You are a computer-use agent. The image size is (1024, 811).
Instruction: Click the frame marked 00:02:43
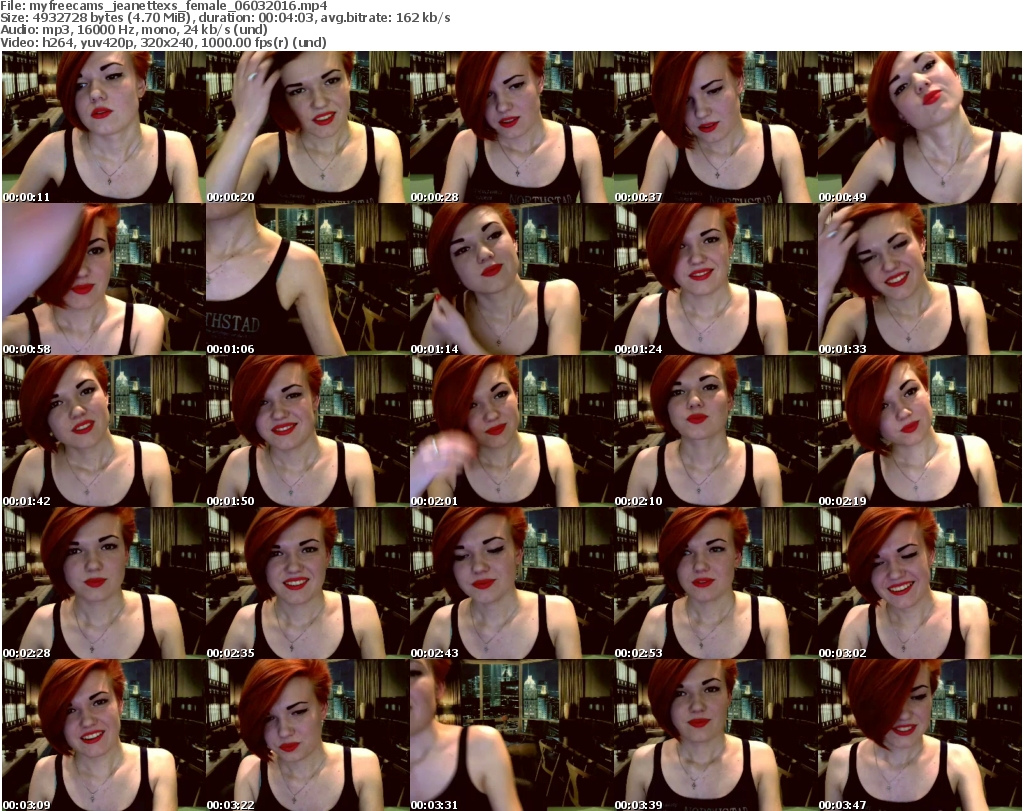tap(511, 583)
